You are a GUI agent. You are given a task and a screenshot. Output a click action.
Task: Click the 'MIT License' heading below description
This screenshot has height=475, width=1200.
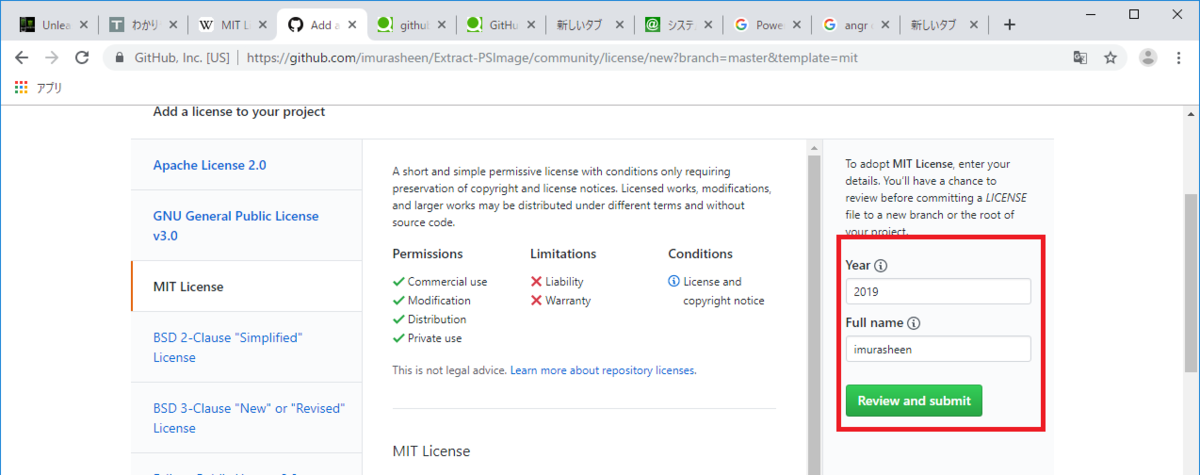click(431, 451)
